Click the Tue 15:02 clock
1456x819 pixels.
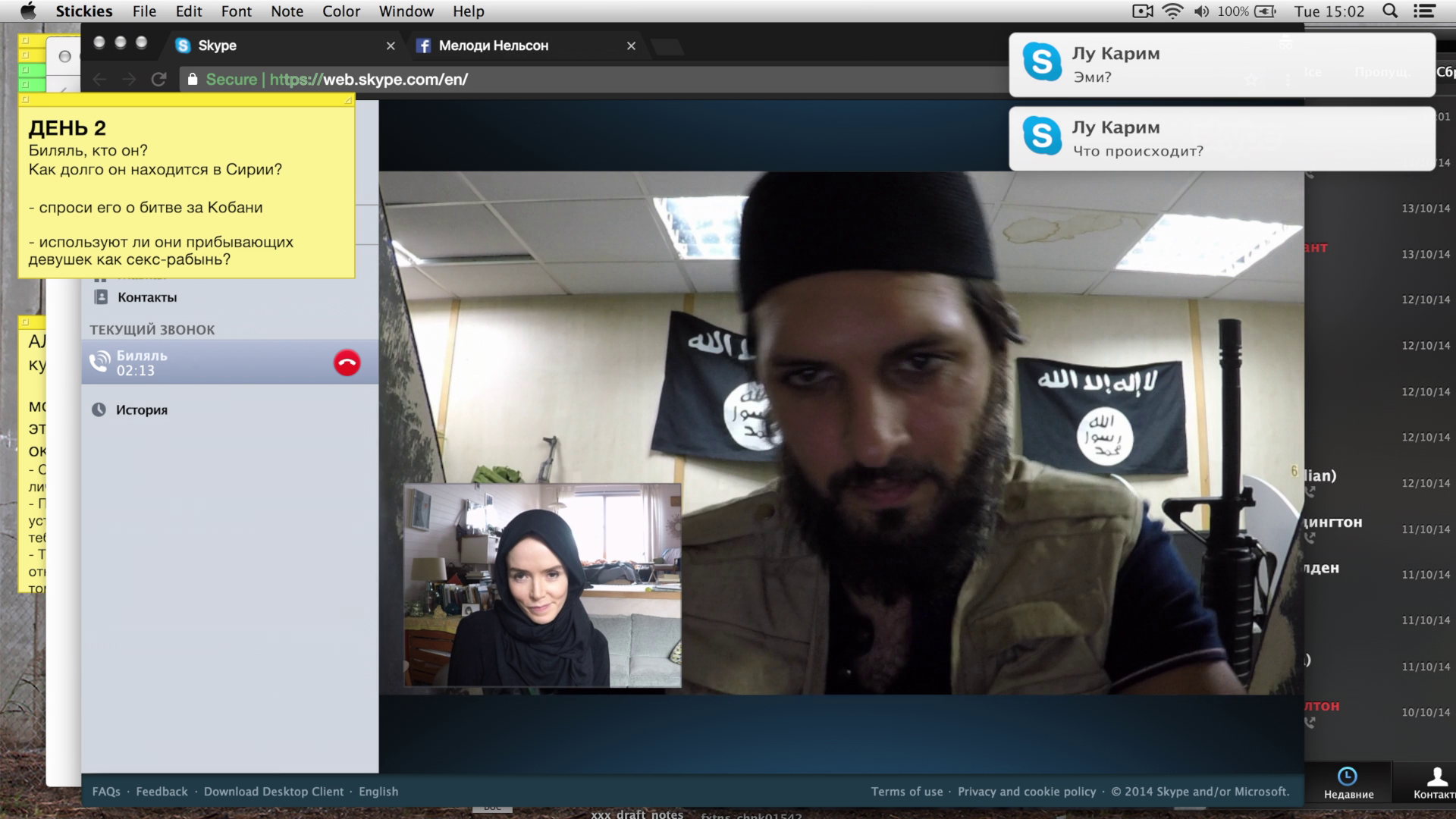coord(1329,11)
